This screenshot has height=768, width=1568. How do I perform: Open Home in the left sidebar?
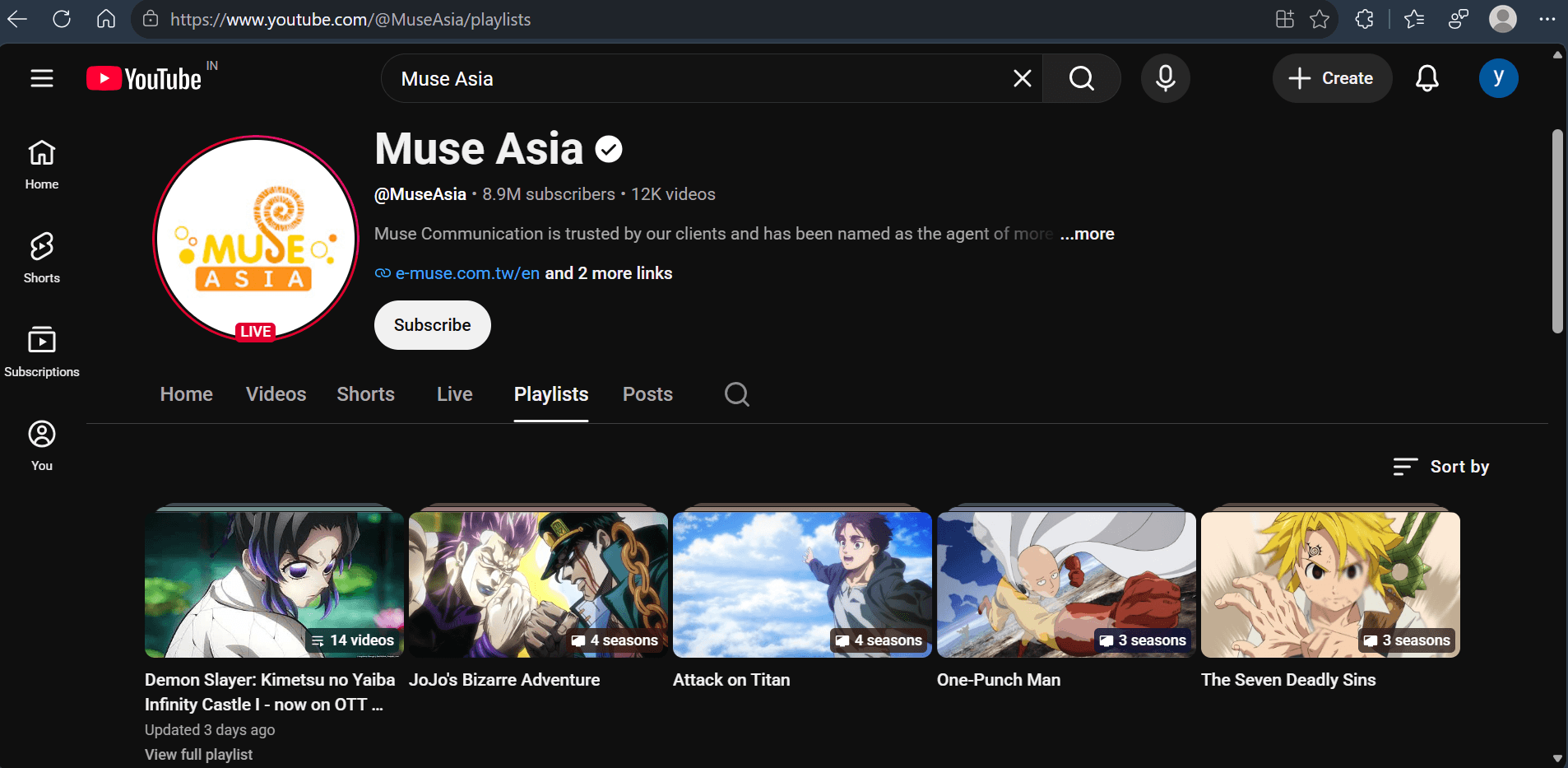[x=42, y=165]
